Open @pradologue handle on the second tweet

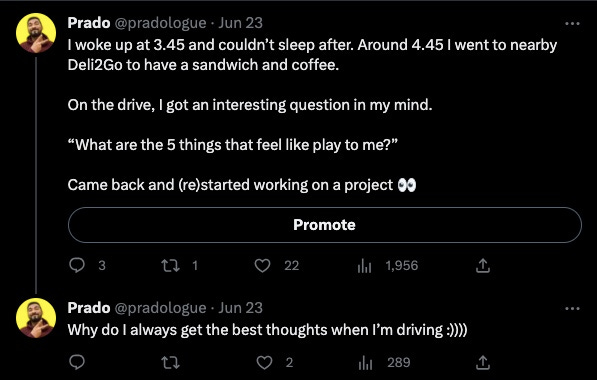[x=160, y=308]
